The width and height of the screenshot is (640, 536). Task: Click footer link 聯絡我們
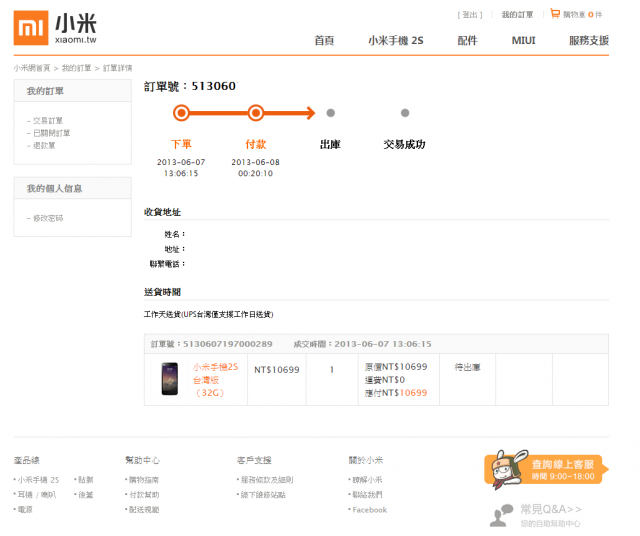[367, 495]
